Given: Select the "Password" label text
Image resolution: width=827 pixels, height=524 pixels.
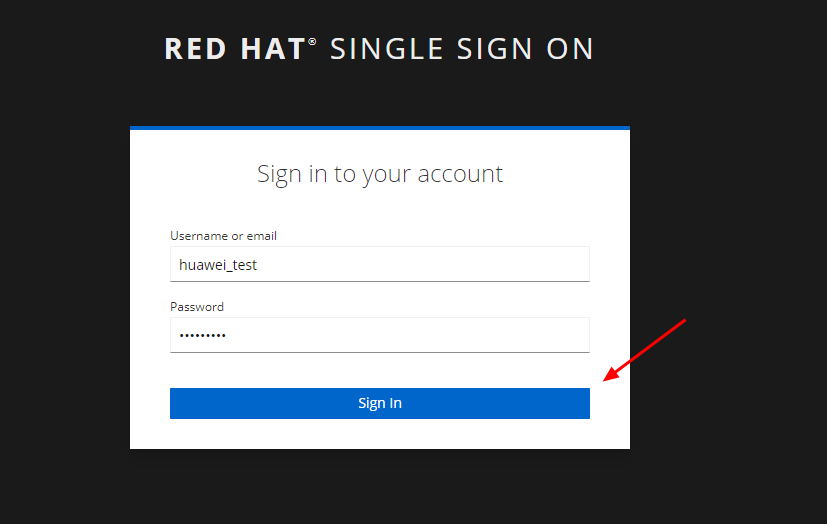Looking at the screenshot, I should point(197,307).
